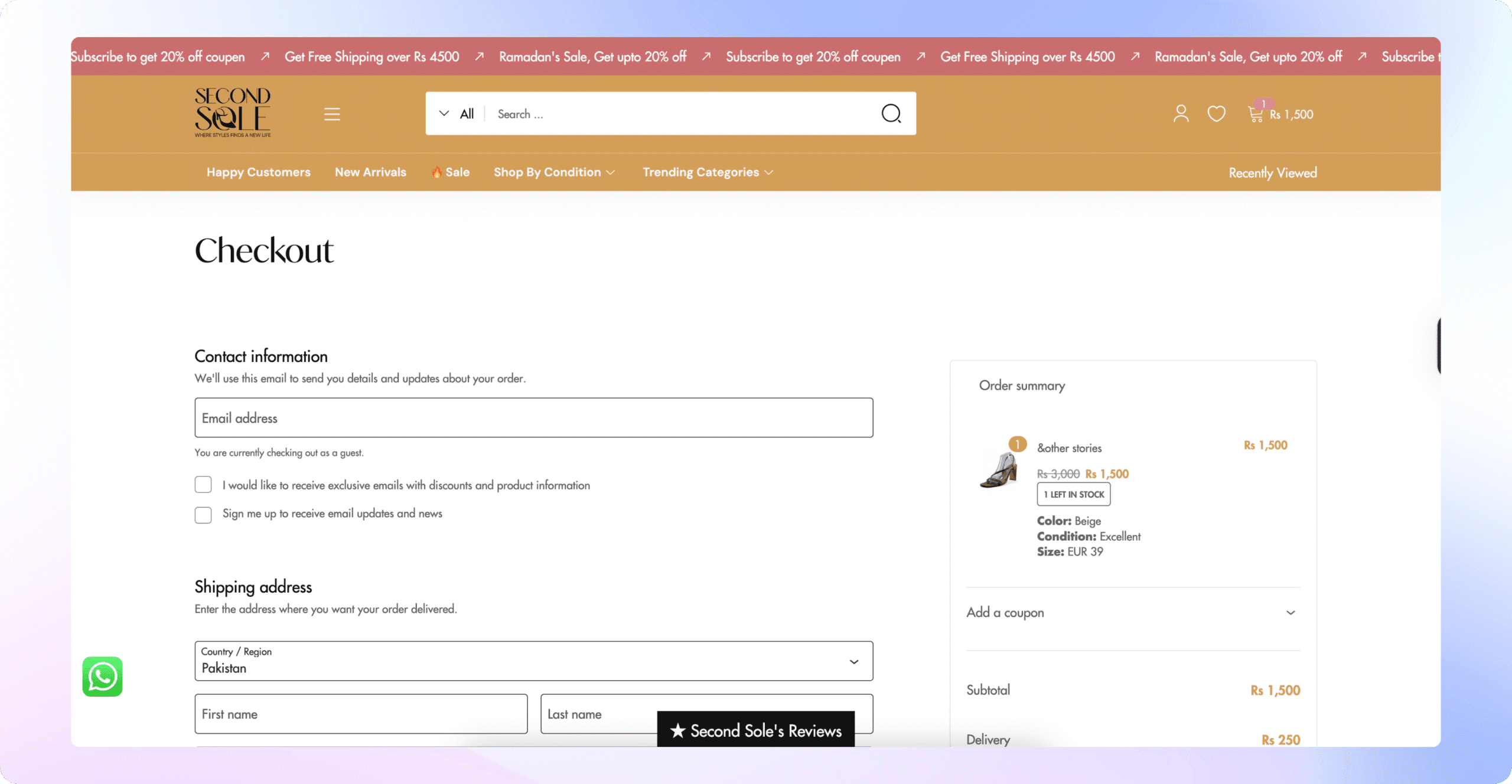The image size is (1512, 784).
Task: Click the Email address field
Action: [x=534, y=417]
